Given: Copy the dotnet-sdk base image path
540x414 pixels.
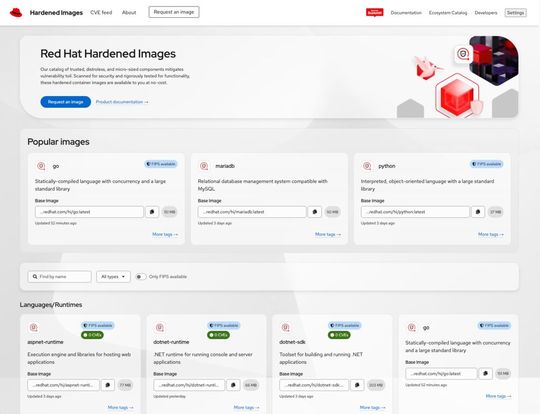Looking at the screenshot, I should tap(357, 385).
